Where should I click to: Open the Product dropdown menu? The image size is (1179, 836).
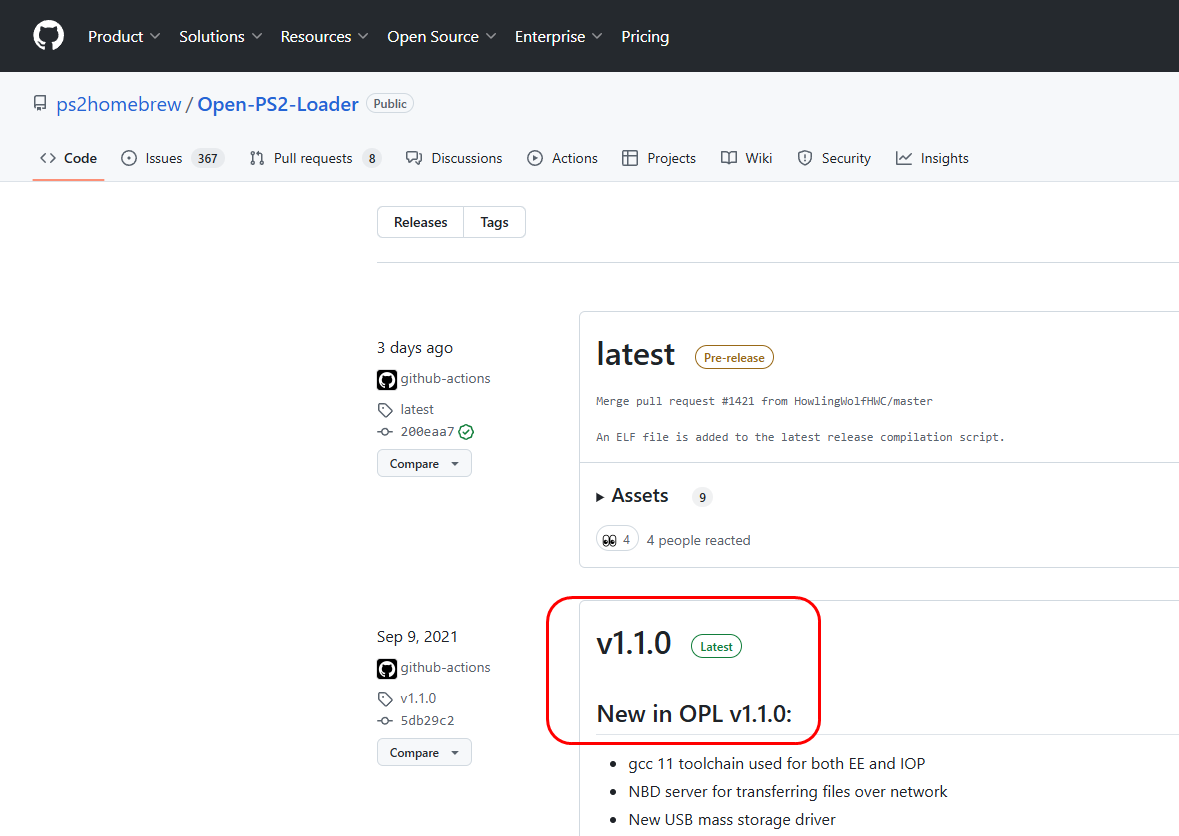[x=124, y=36]
